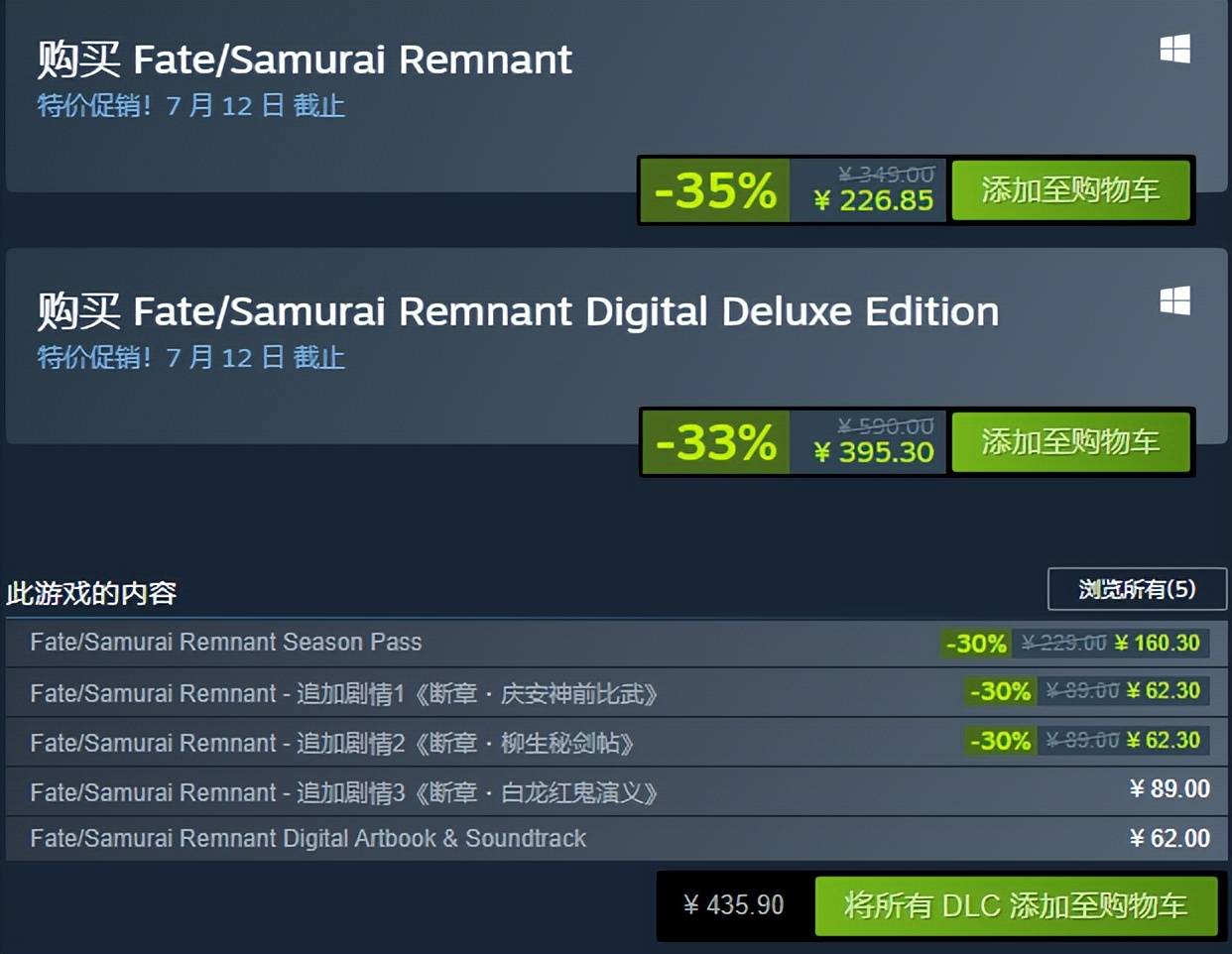Click 将所有 DLC 添加至购物车 button
Screen dimensions: 1232x954
pos(1016,904)
